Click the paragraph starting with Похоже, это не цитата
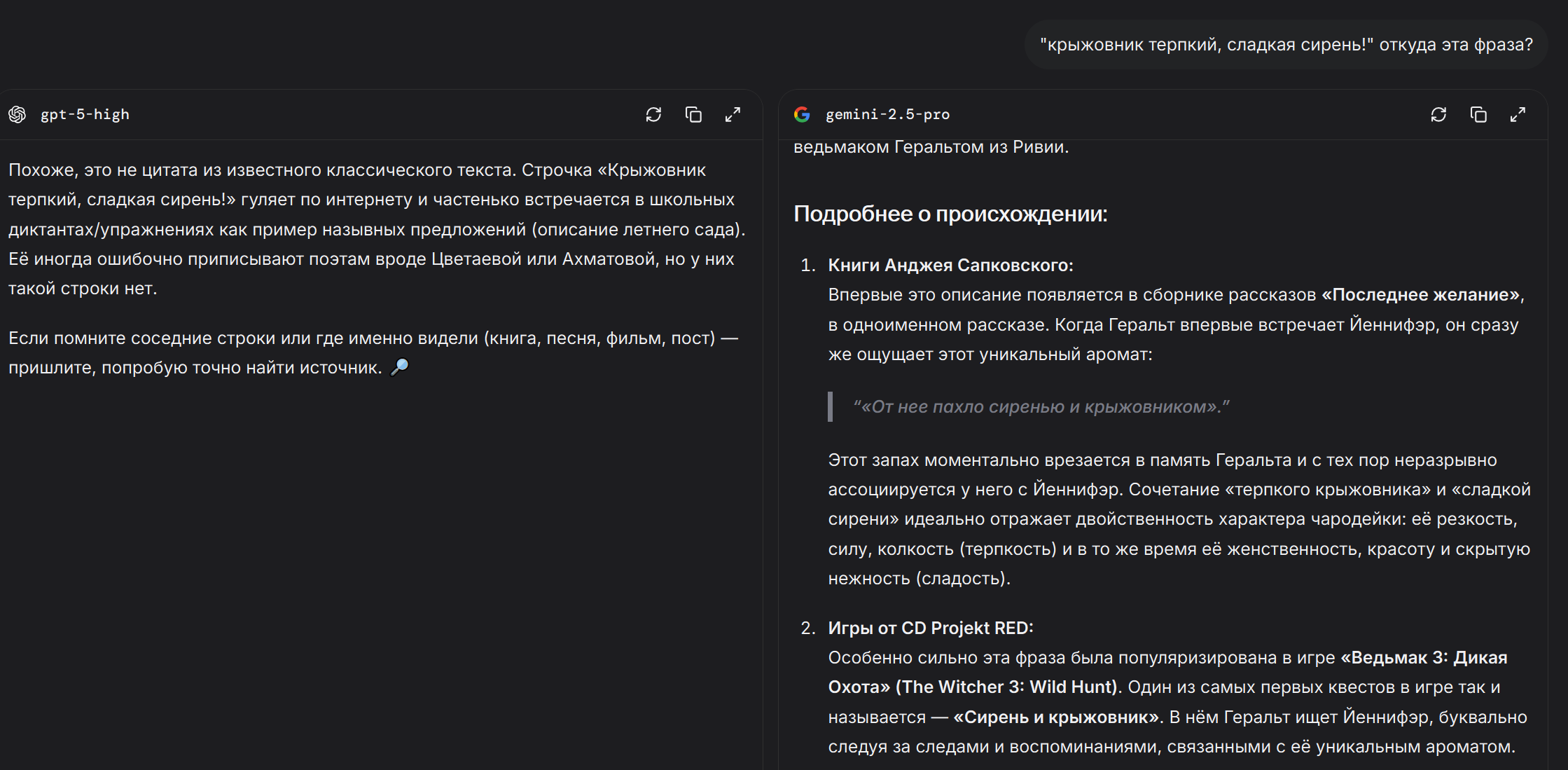This screenshot has height=770, width=1568. pyautogui.click(x=377, y=229)
